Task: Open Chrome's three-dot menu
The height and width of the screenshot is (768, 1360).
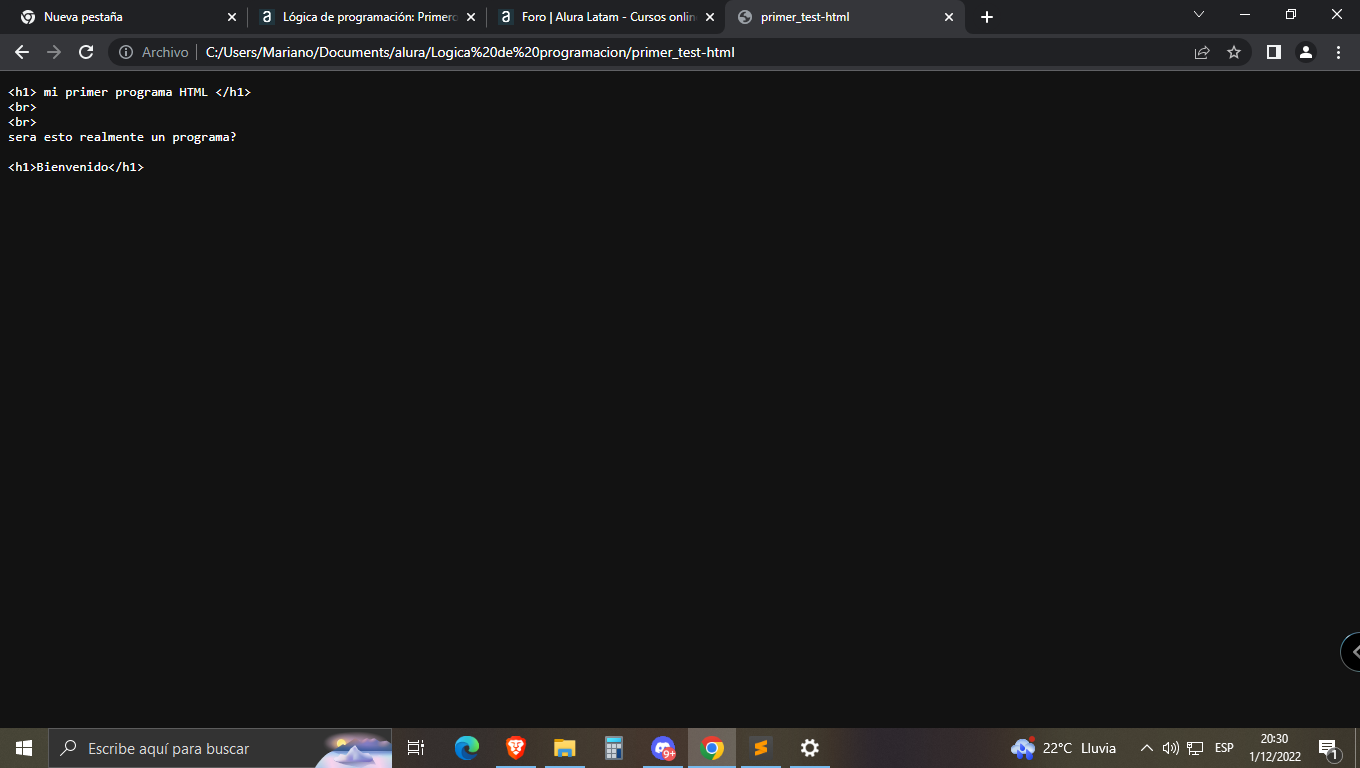Action: pyautogui.click(x=1338, y=52)
